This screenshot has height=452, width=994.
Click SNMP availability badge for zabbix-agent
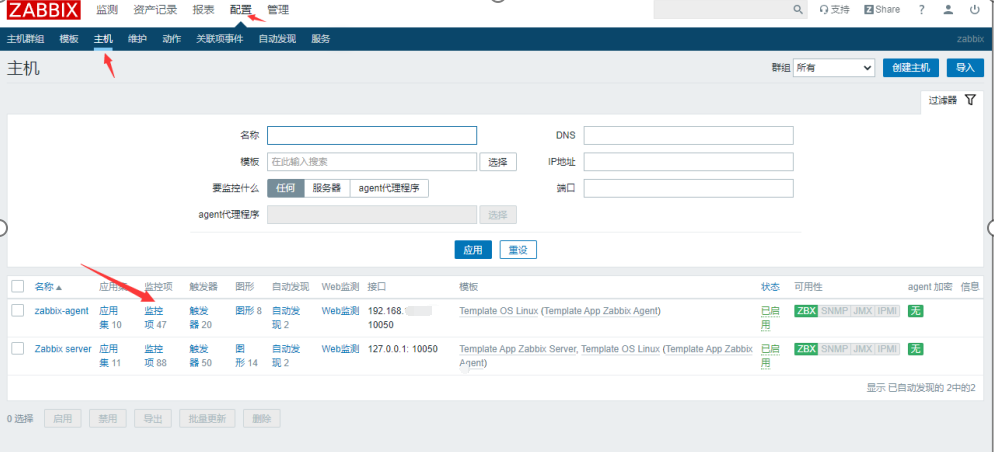[x=834, y=311]
